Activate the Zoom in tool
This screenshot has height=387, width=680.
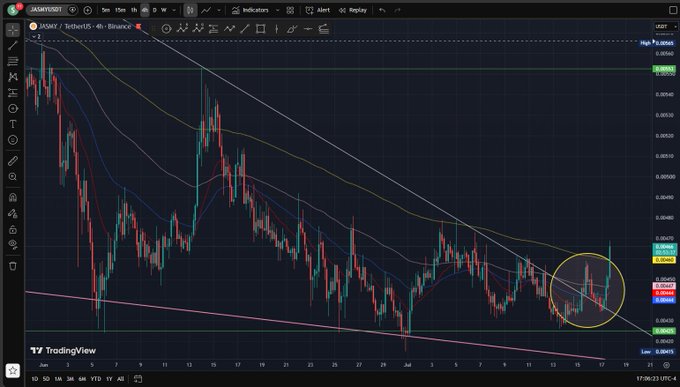click(13, 177)
